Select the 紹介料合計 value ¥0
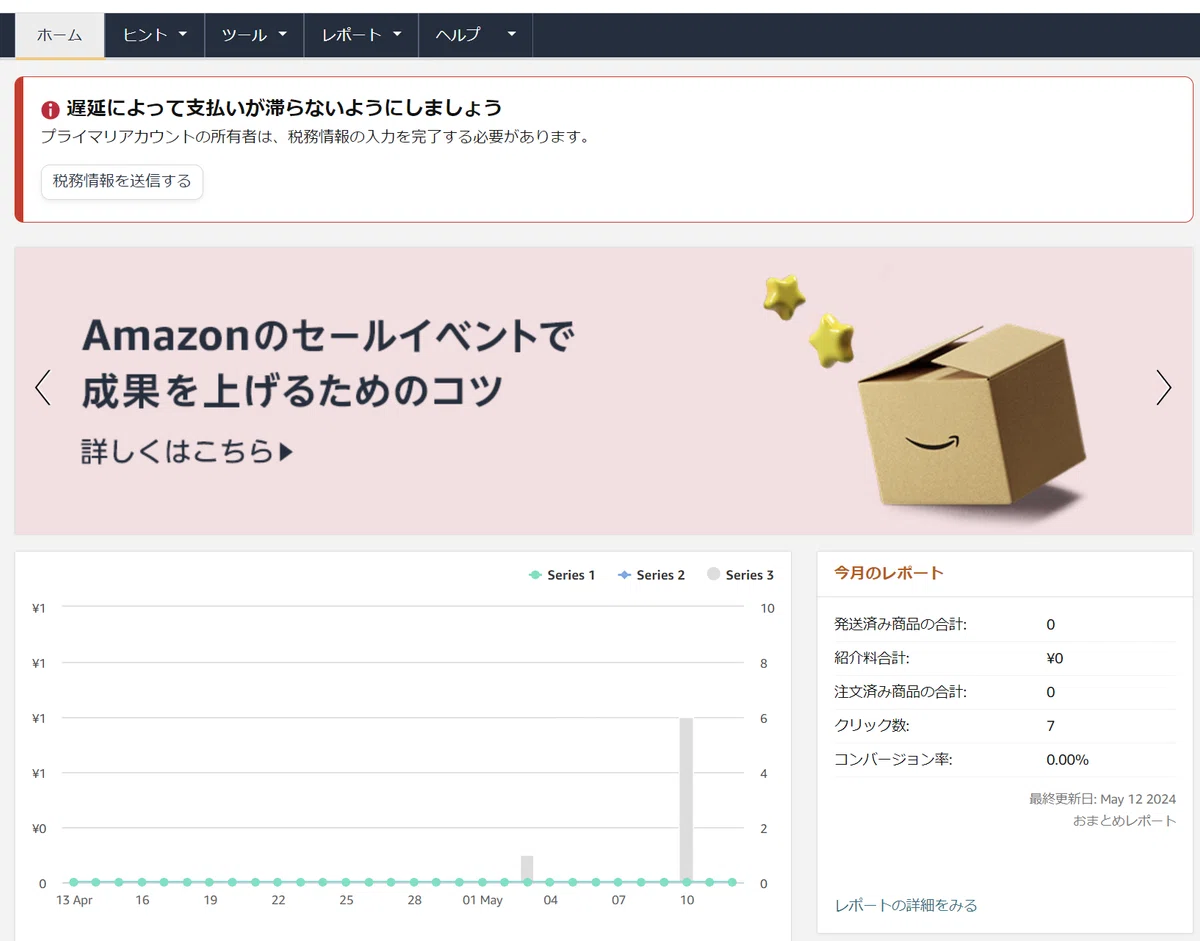 (x=1054, y=658)
